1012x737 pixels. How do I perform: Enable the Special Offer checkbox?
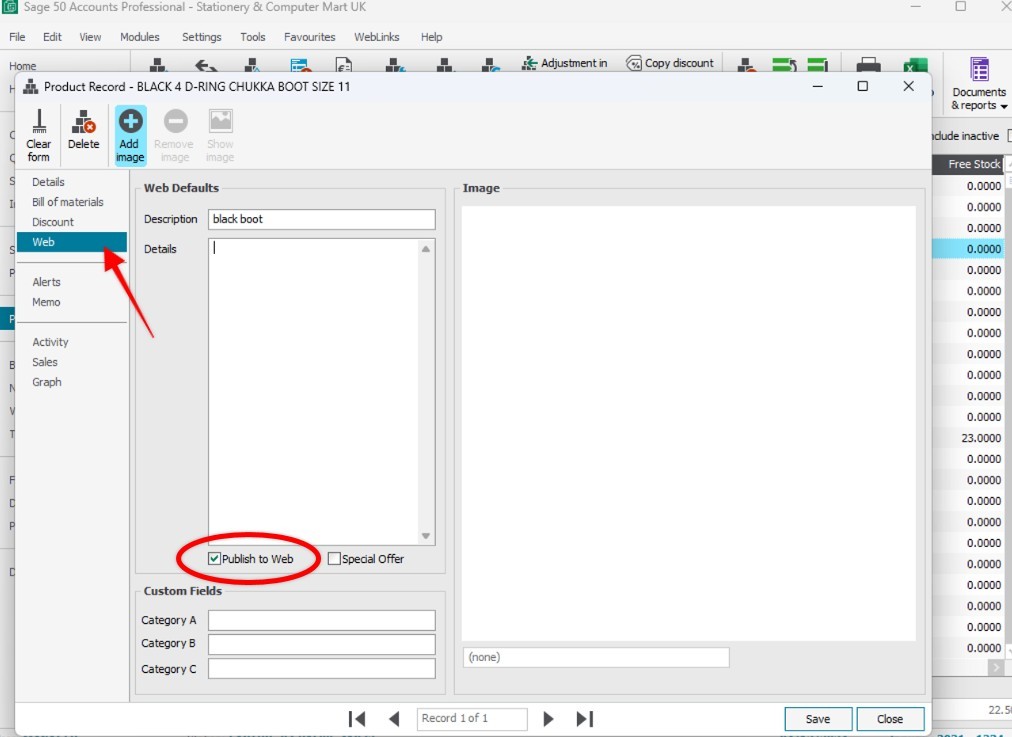334,559
